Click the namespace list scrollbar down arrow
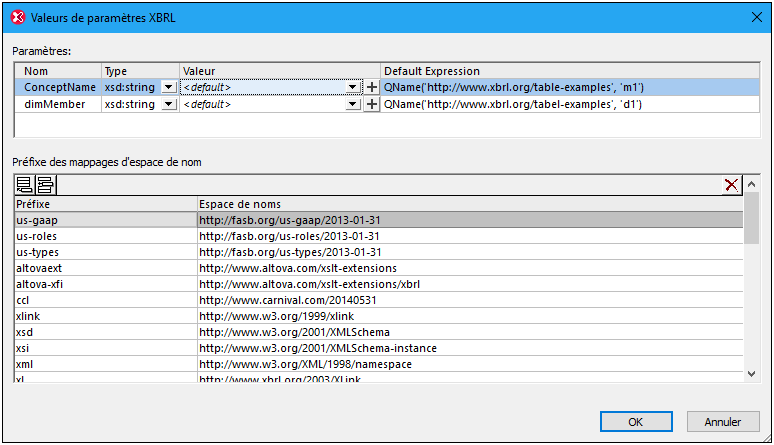 tap(751, 373)
